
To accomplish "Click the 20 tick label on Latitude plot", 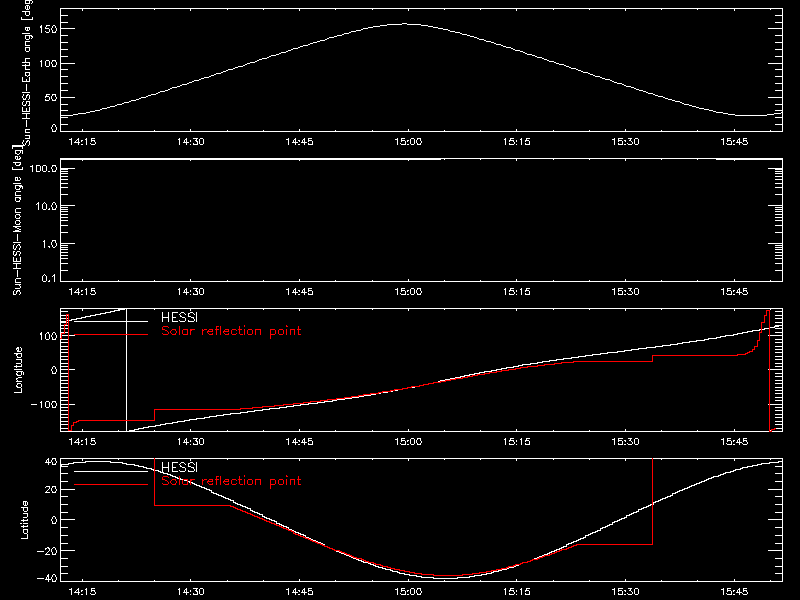I will (51, 490).
